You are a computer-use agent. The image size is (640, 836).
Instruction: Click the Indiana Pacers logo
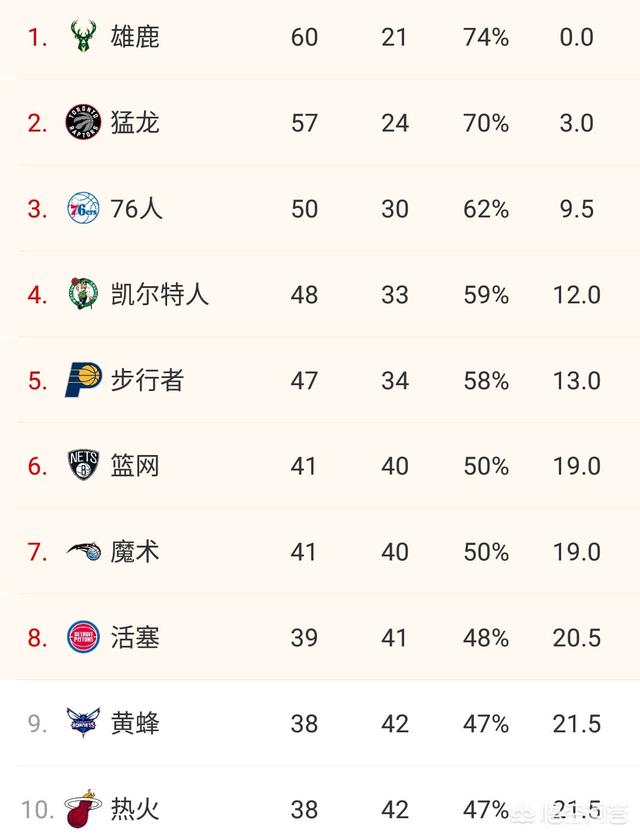pos(83,380)
